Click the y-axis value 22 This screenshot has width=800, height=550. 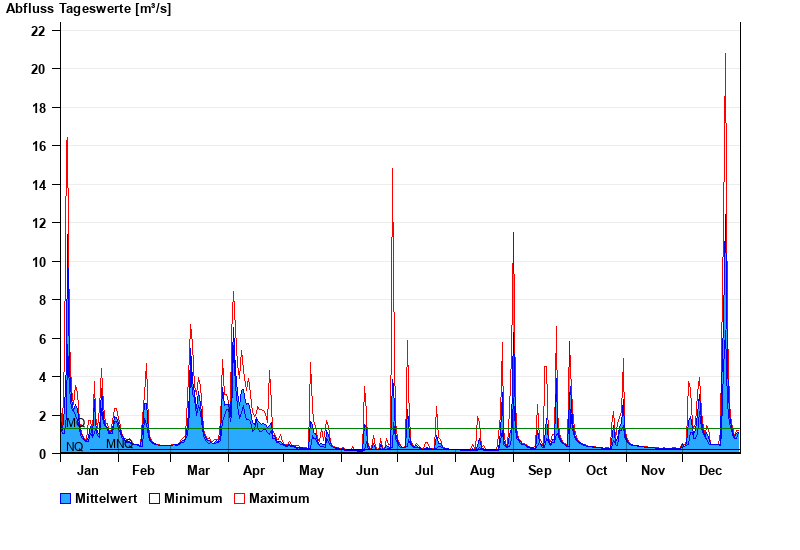point(38,31)
